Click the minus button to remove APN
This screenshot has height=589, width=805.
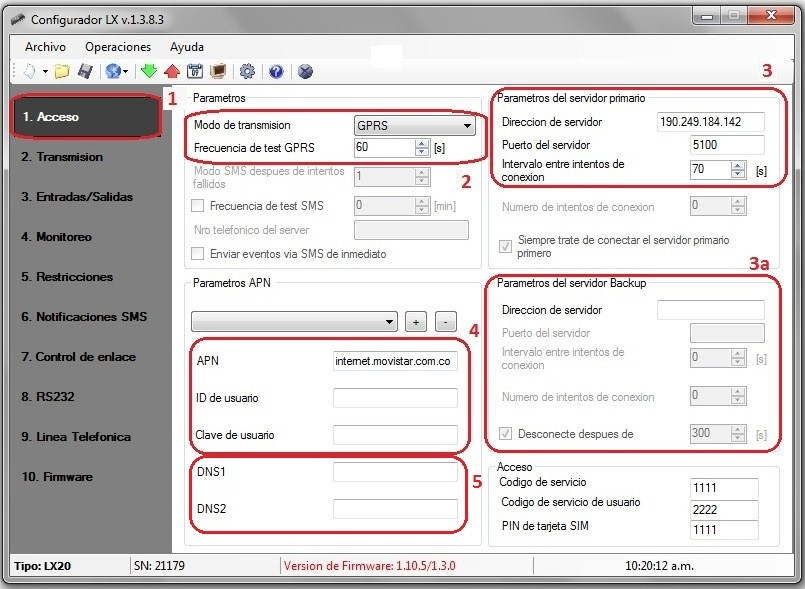(x=446, y=322)
